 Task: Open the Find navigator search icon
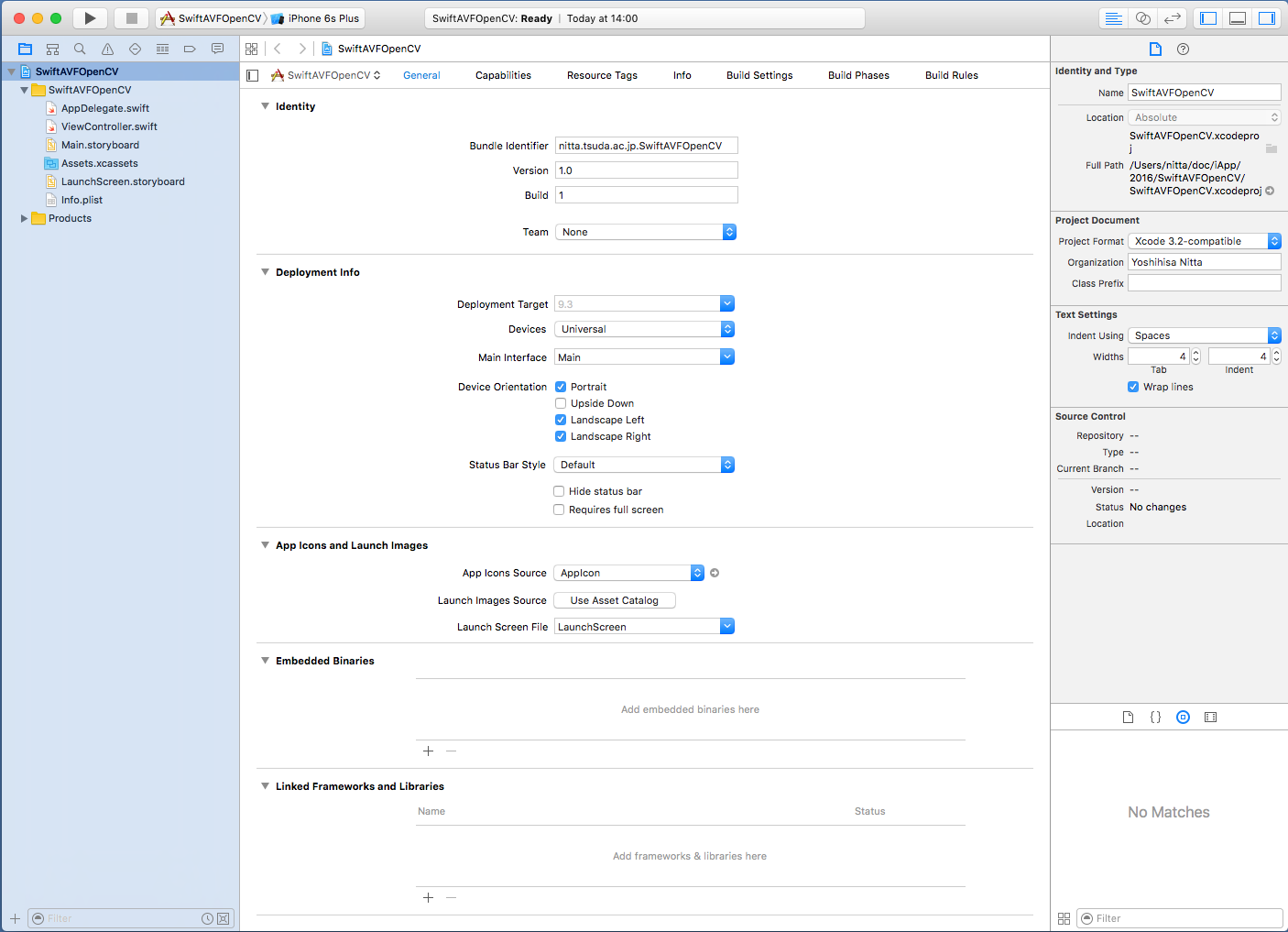point(80,49)
